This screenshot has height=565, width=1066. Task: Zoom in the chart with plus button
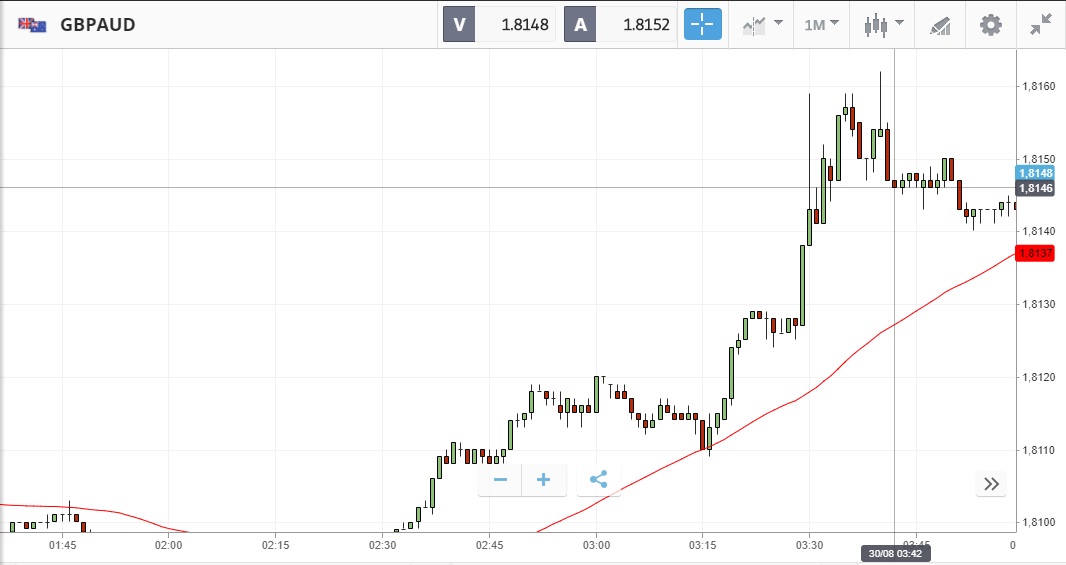tap(544, 480)
